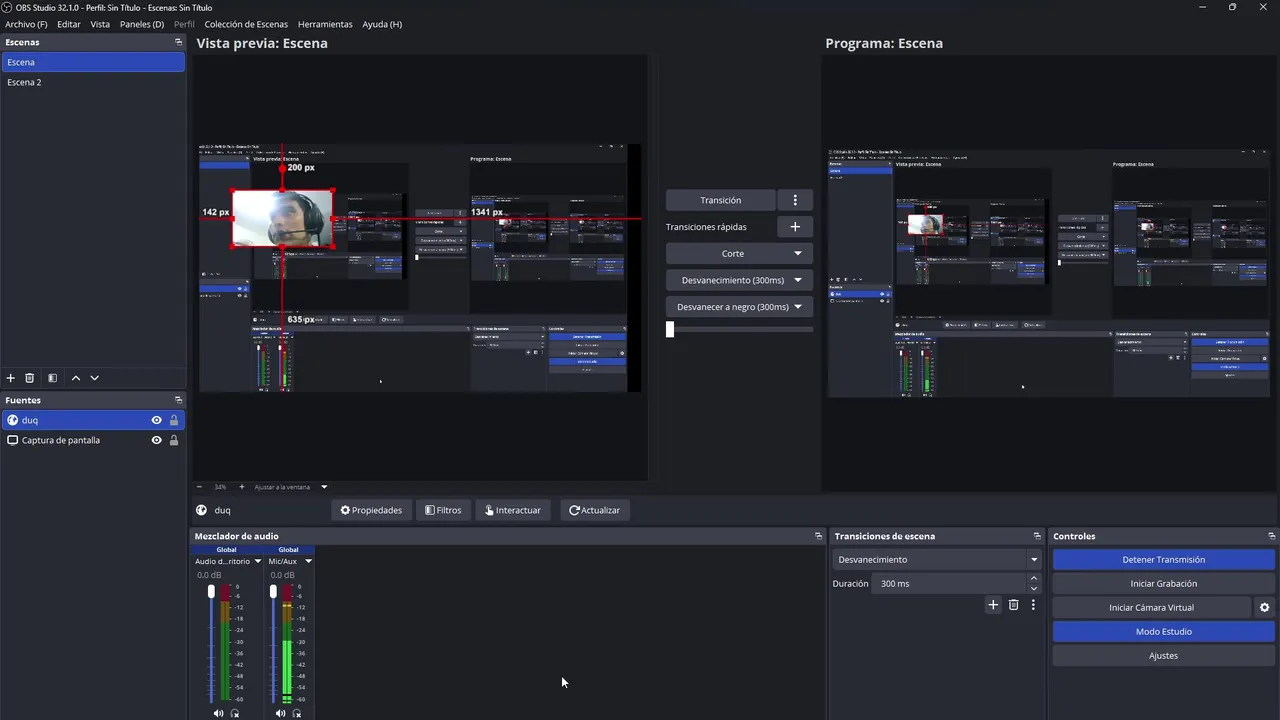Viewport: 1280px width, 720px height.
Task: Click globe icon in source toolbar beside duq
Action: pyautogui.click(x=201, y=510)
